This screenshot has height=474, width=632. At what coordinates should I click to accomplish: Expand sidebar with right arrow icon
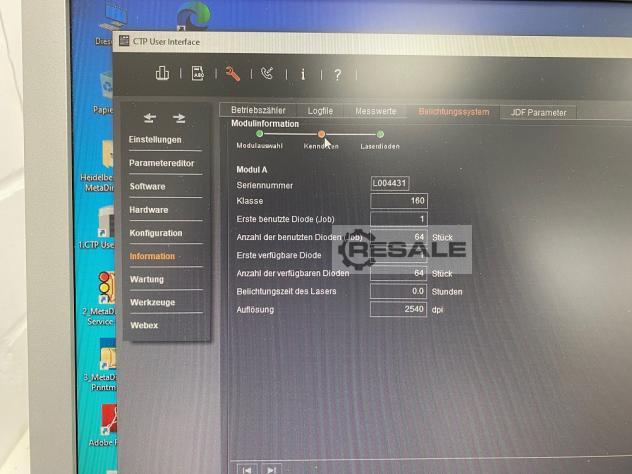tap(179, 118)
